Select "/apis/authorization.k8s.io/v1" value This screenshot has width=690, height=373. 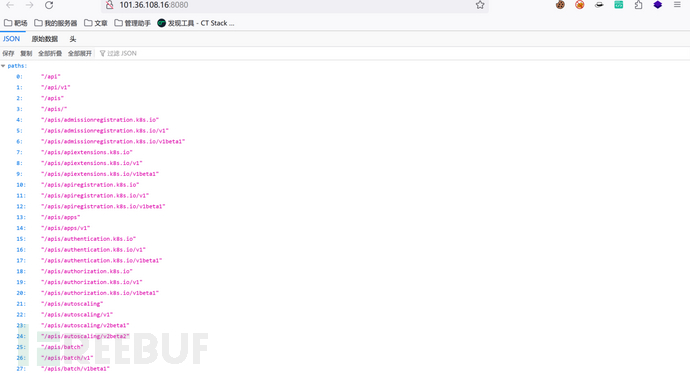pyautogui.click(x=92, y=282)
